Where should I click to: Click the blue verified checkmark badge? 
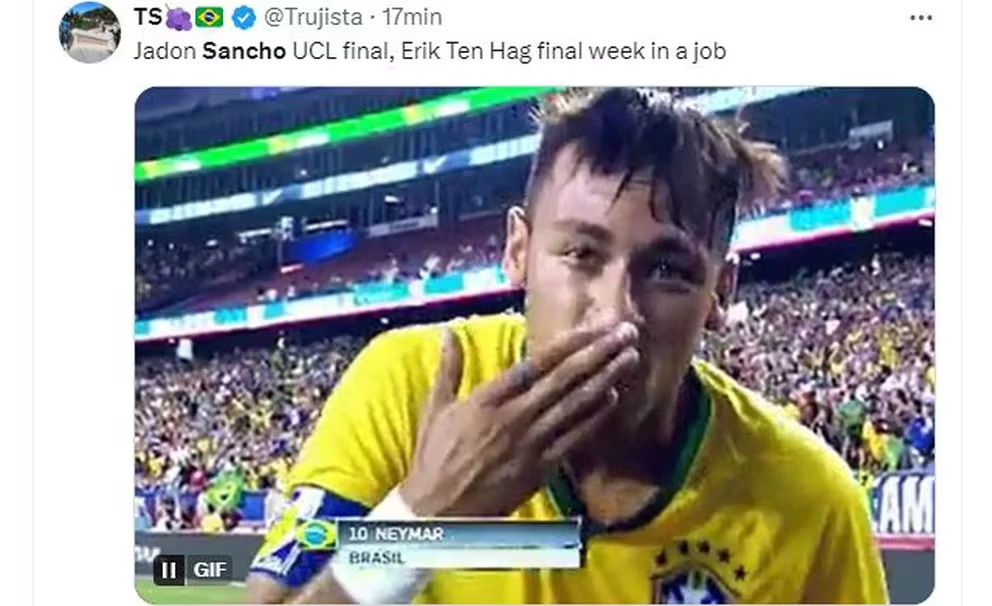[x=244, y=18]
